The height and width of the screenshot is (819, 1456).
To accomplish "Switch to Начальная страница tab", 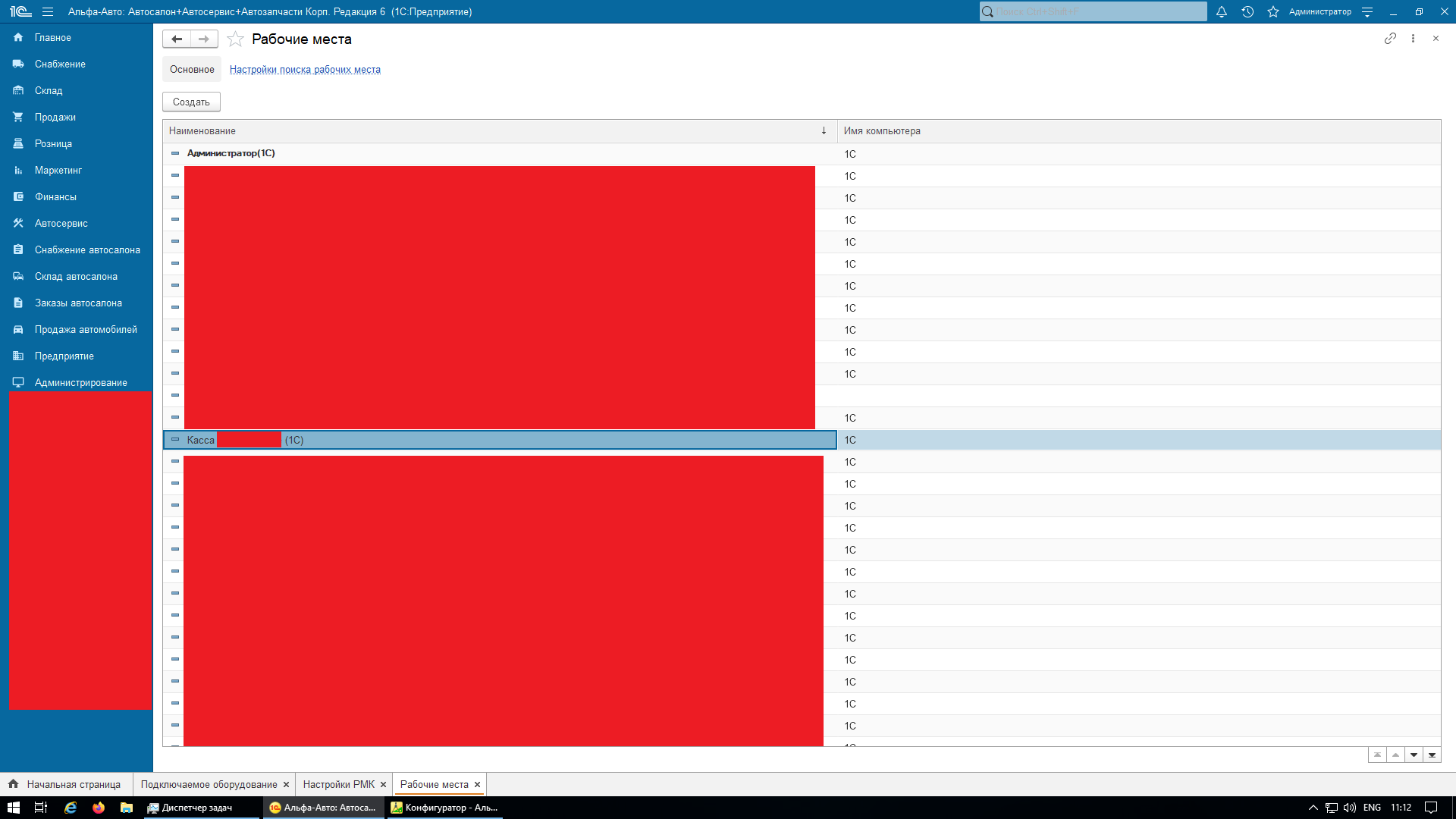I will [66, 784].
